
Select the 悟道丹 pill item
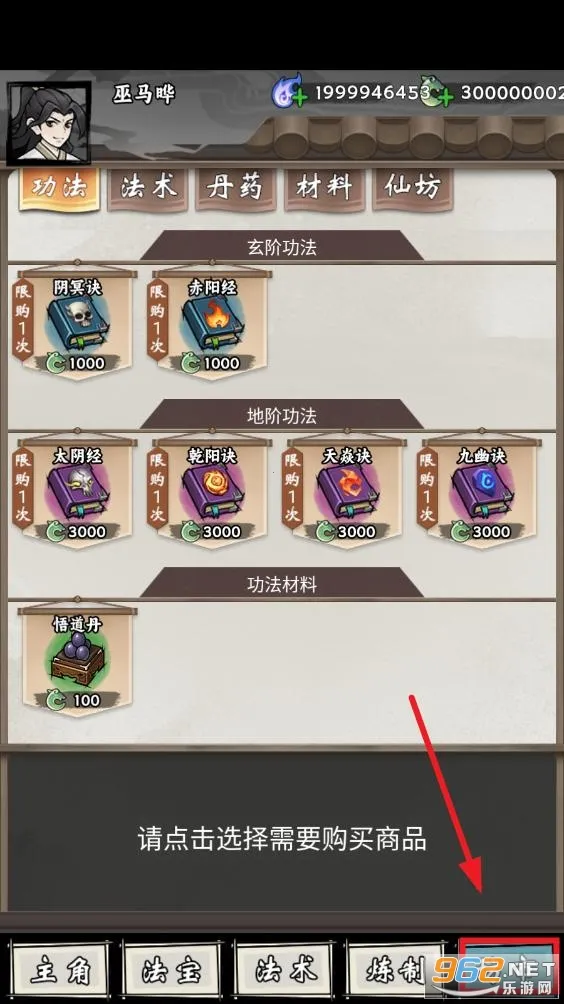coord(77,662)
